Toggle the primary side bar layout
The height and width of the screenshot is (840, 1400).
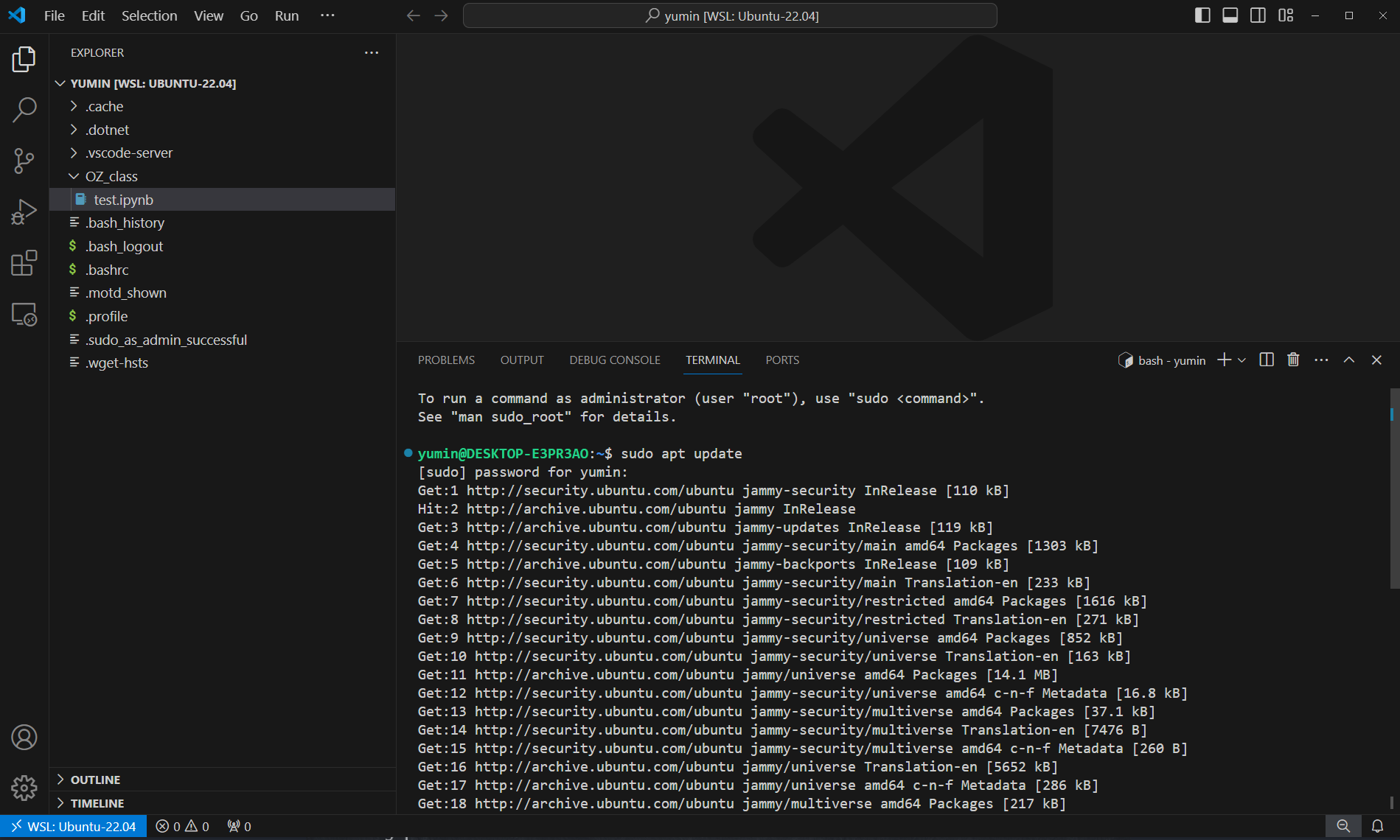1202,15
